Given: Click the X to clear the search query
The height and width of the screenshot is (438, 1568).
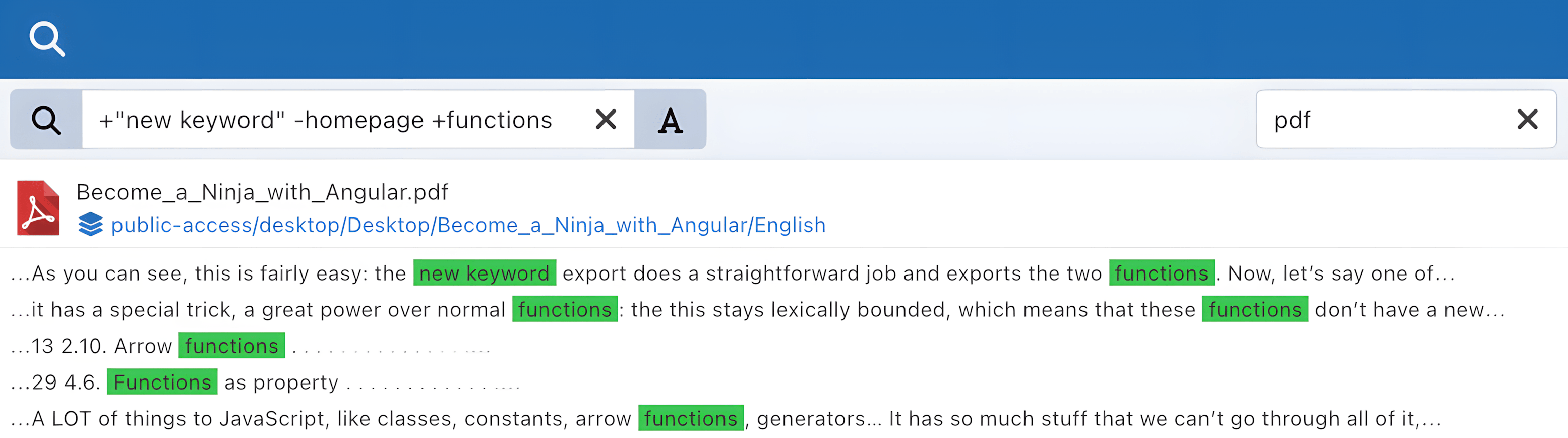Looking at the screenshot, I should coord(605,120).
